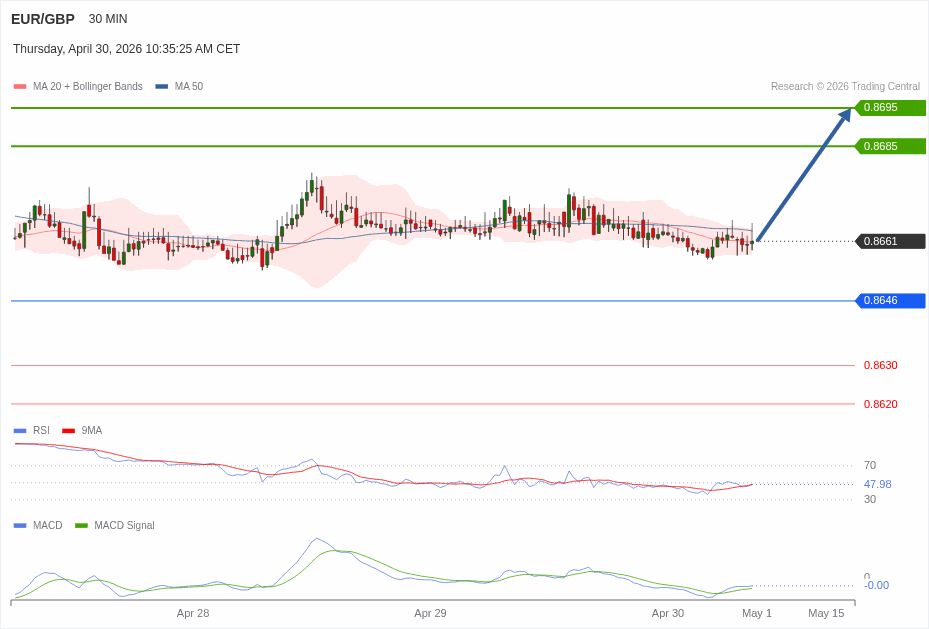Select May 15 on the time axis
Viewport: 929px width, 629px height.
pyautogui.click(x=826, y=613)
